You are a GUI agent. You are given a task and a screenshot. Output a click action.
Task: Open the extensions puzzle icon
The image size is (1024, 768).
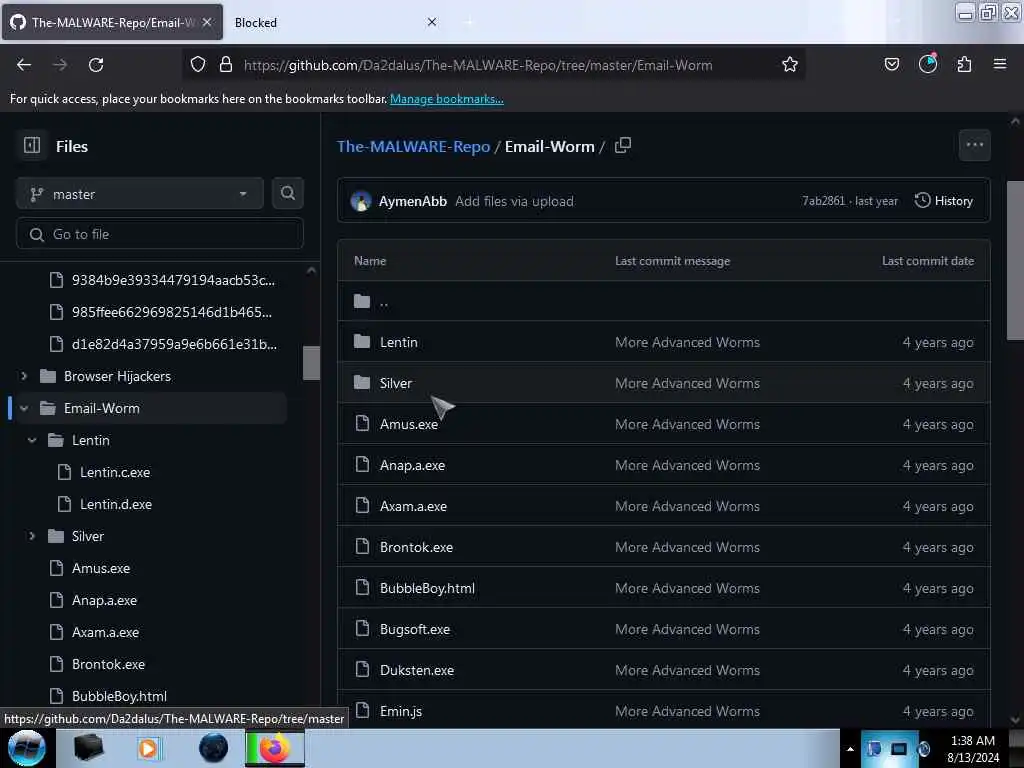tap(964, 65)
